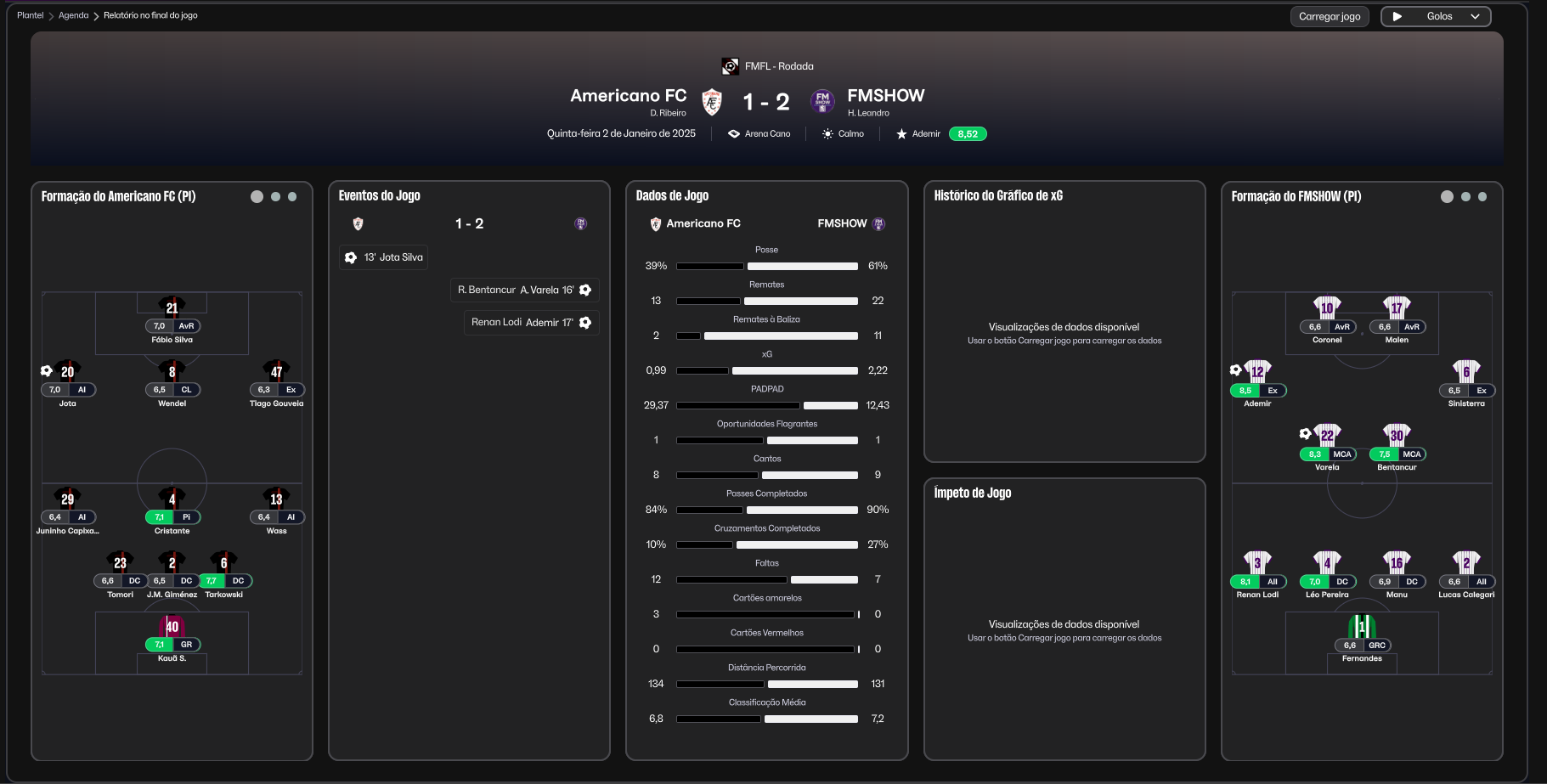Click Kauã S. goalkeeper shirt number 40
Screen dimensions: 1547x784
pyautogui.click(x=172, y=627)
